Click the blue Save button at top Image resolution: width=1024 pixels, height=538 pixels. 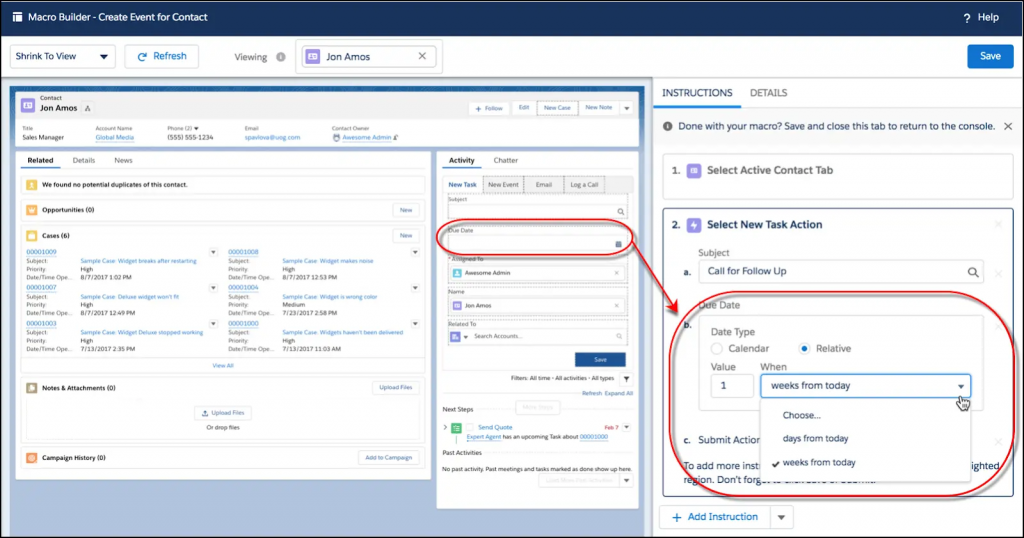[x=990, y=56]
